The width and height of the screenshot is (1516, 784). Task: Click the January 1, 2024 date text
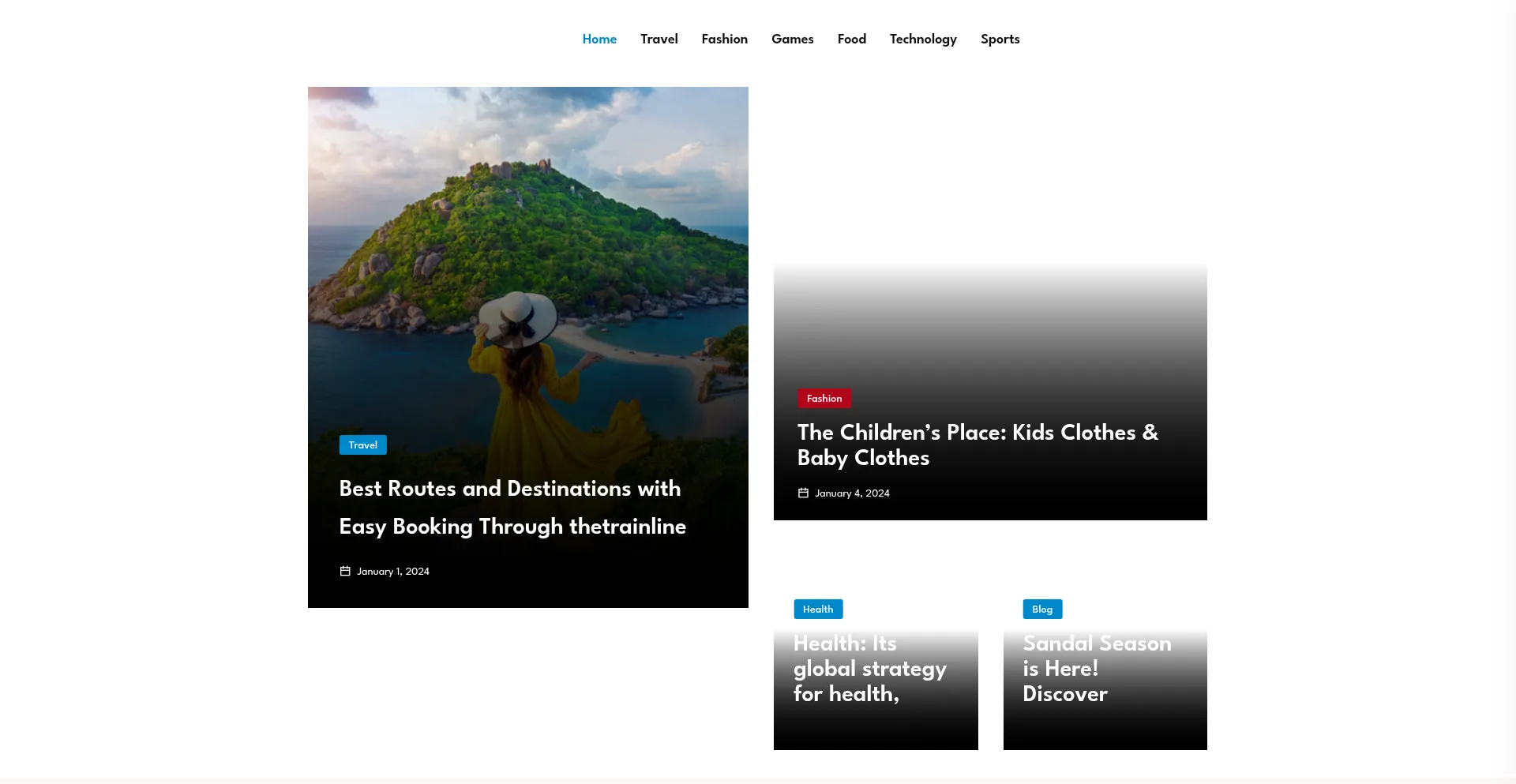pos(392,572)
